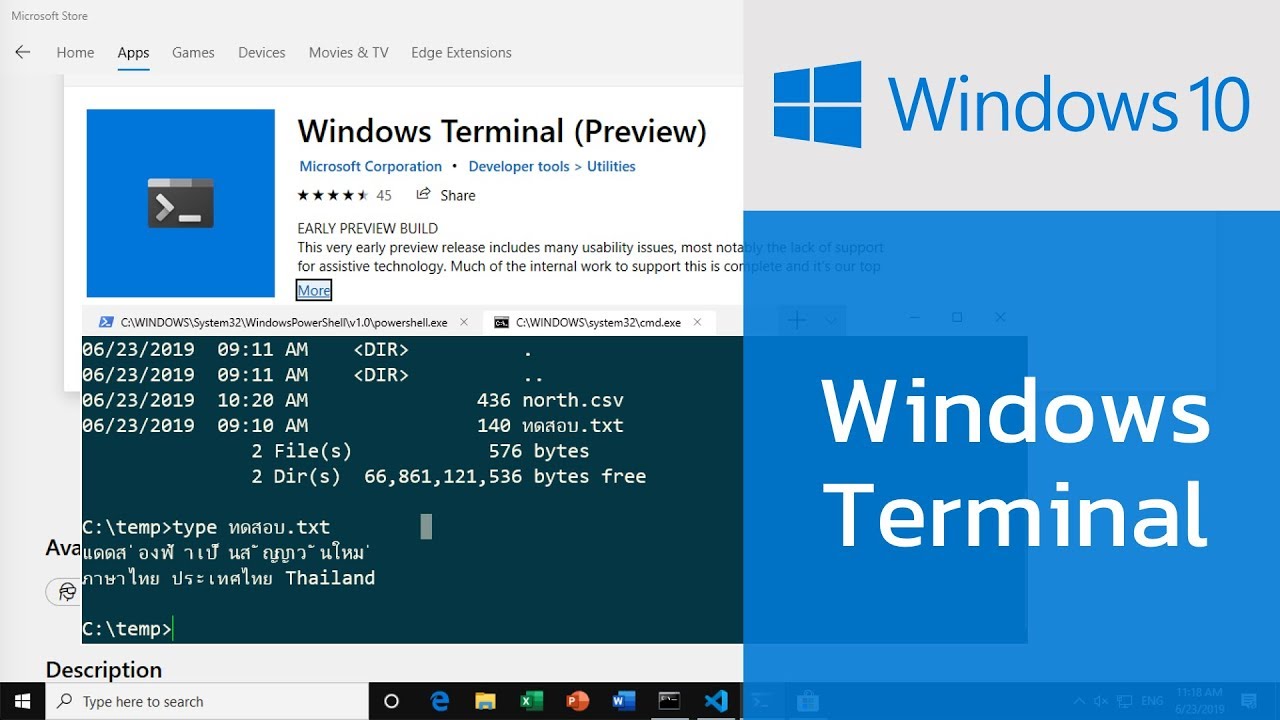Maximize the Windows Terminal window
Screen dimensions: 1280x720
pyautogui.click(x=957, y=317)
